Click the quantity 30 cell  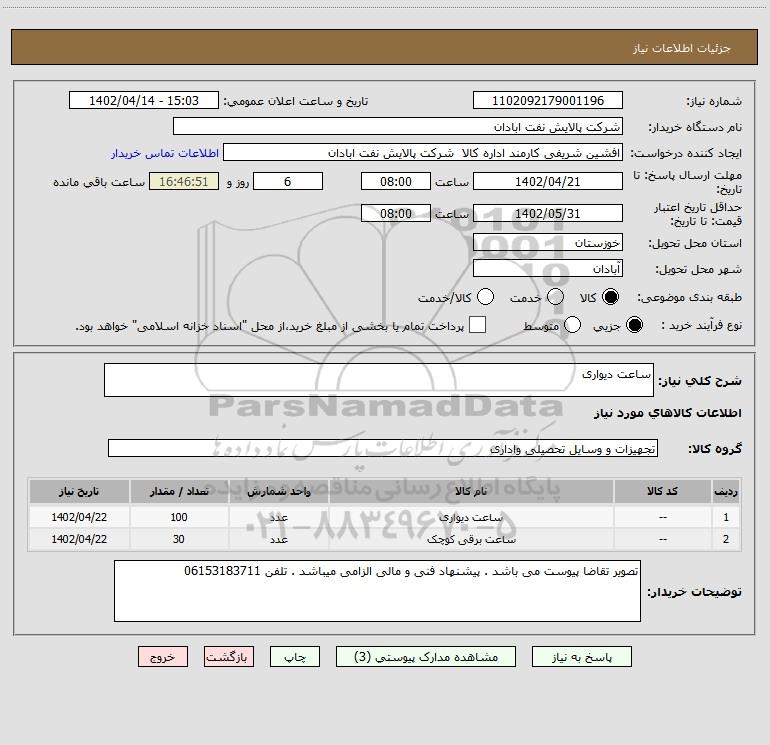tap(179, 539)
